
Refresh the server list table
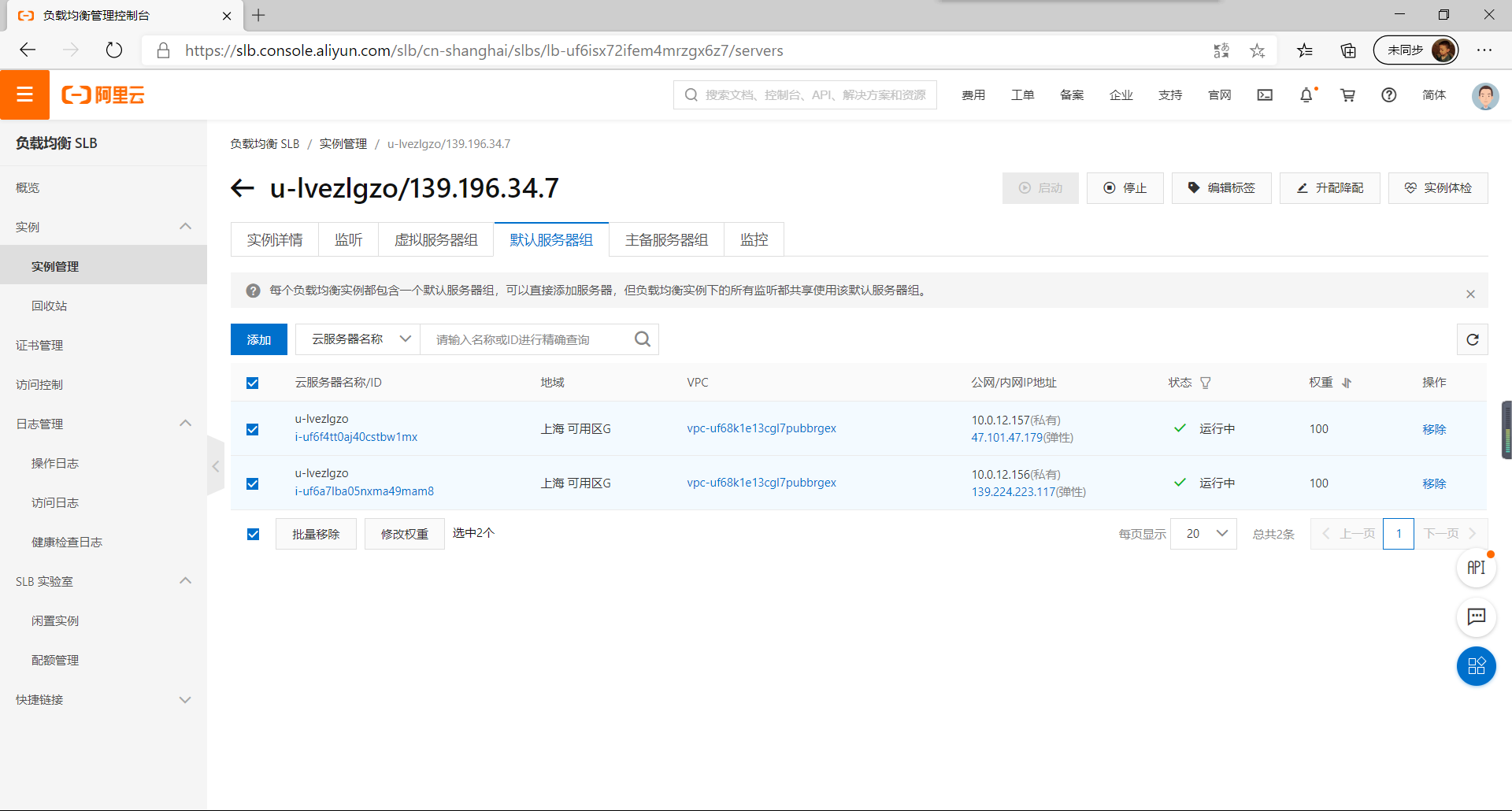(1473, 339)
